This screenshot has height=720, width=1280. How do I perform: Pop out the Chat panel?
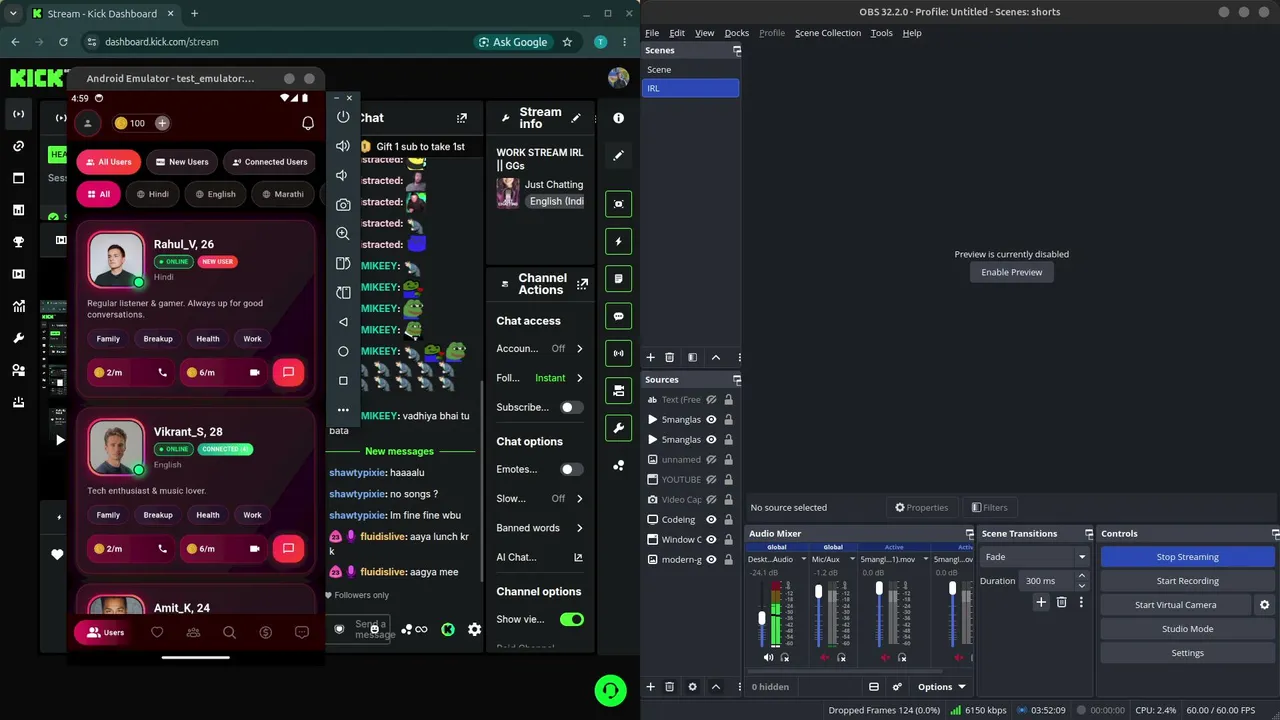[461, 118]
